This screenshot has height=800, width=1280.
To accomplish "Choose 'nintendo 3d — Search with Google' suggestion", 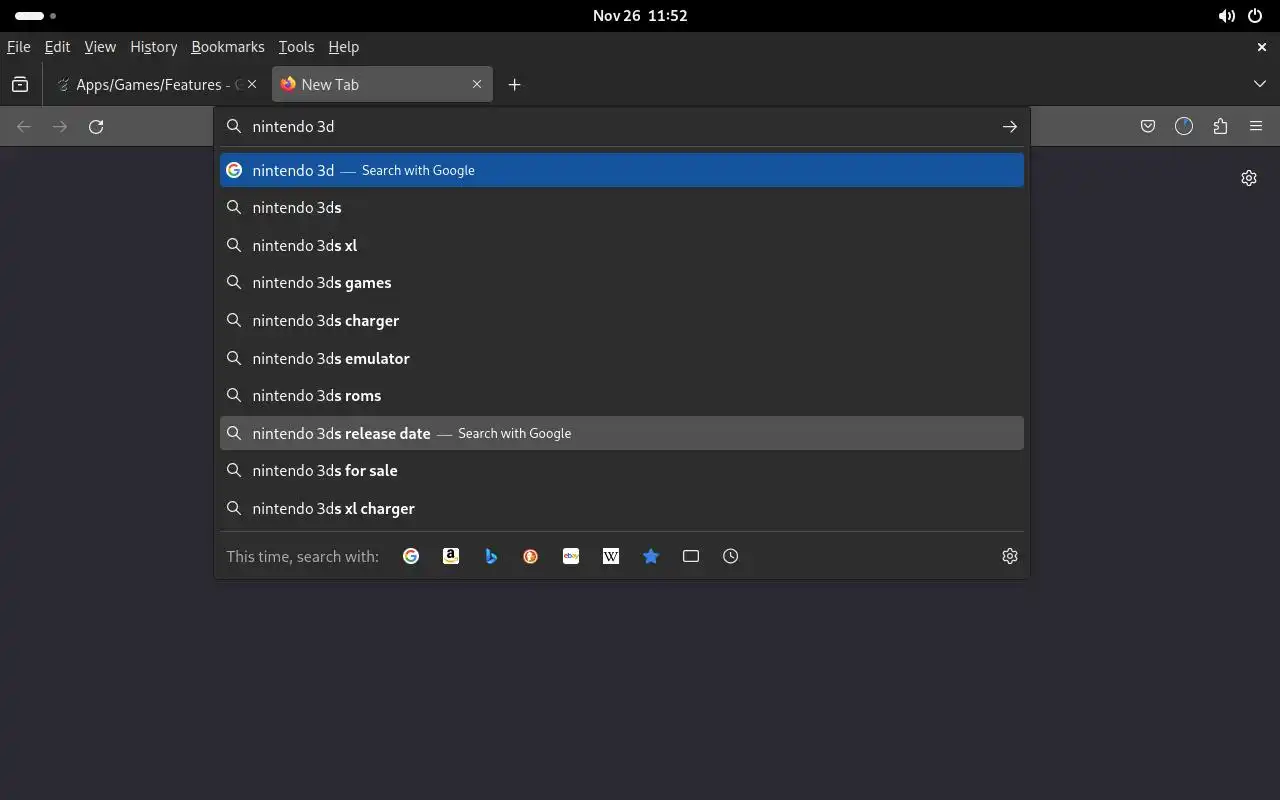I will click(622, 170).
